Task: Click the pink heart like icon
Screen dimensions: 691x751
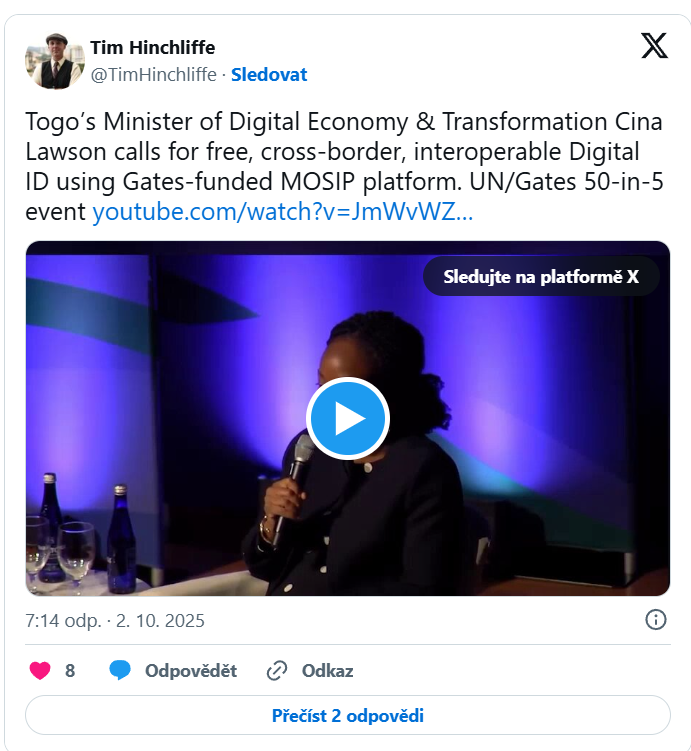Action: coord(40,671)
